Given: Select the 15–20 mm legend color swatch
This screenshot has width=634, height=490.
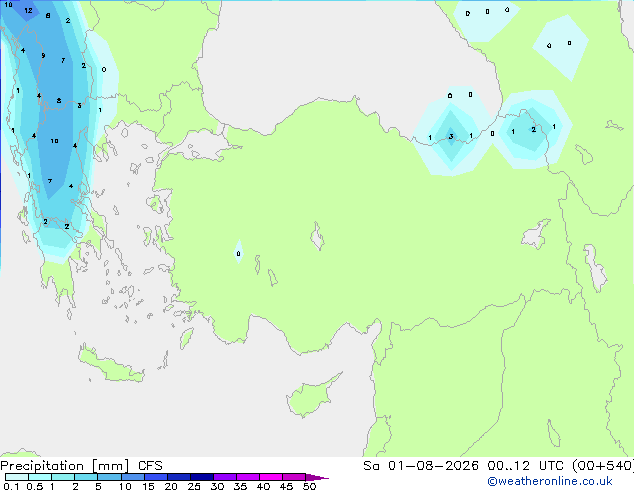Looking at the screenshot, I should pyautogui.click(x=155, y=477).
